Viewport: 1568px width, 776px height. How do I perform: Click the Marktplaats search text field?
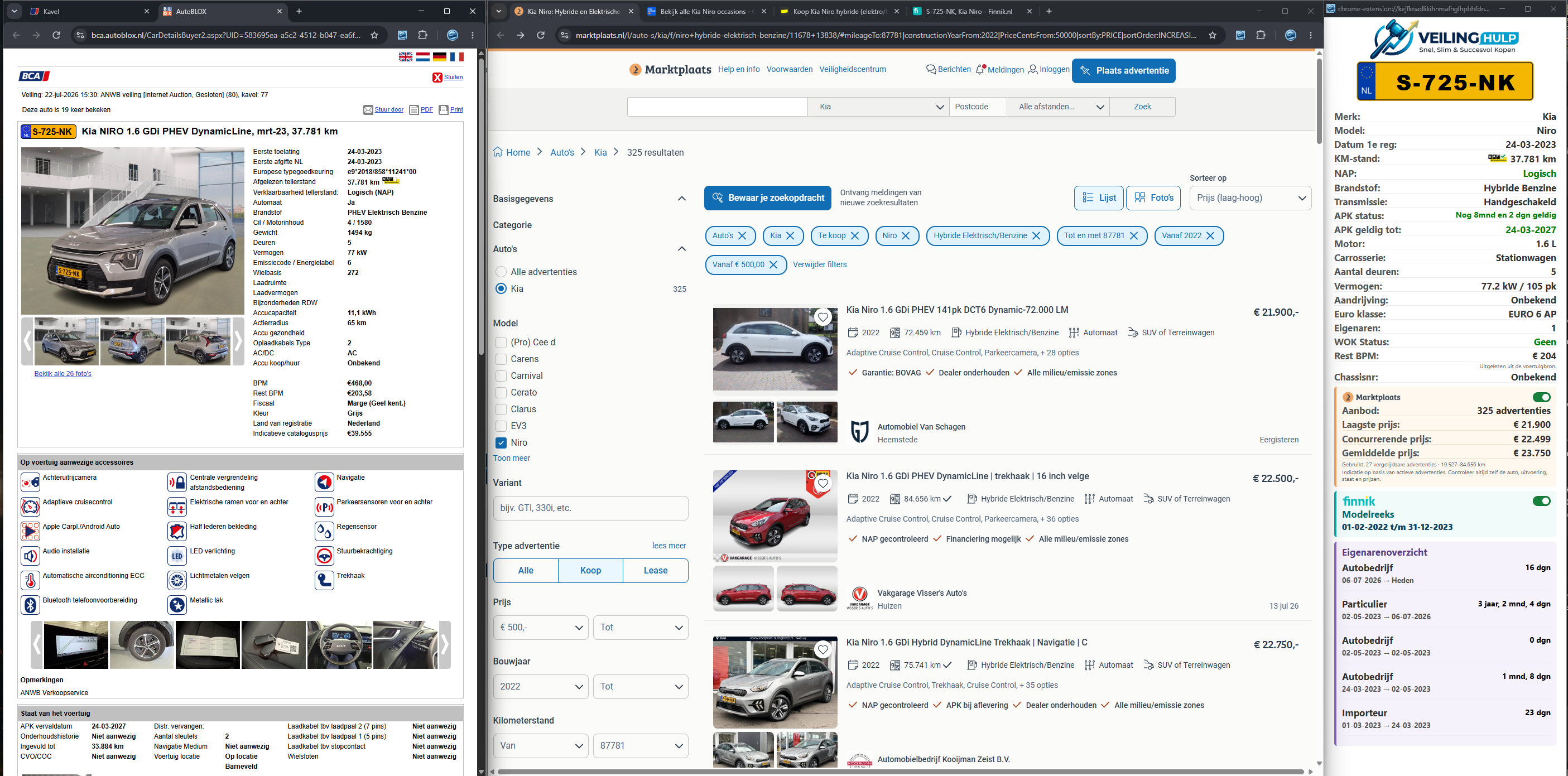click(717, 107)
